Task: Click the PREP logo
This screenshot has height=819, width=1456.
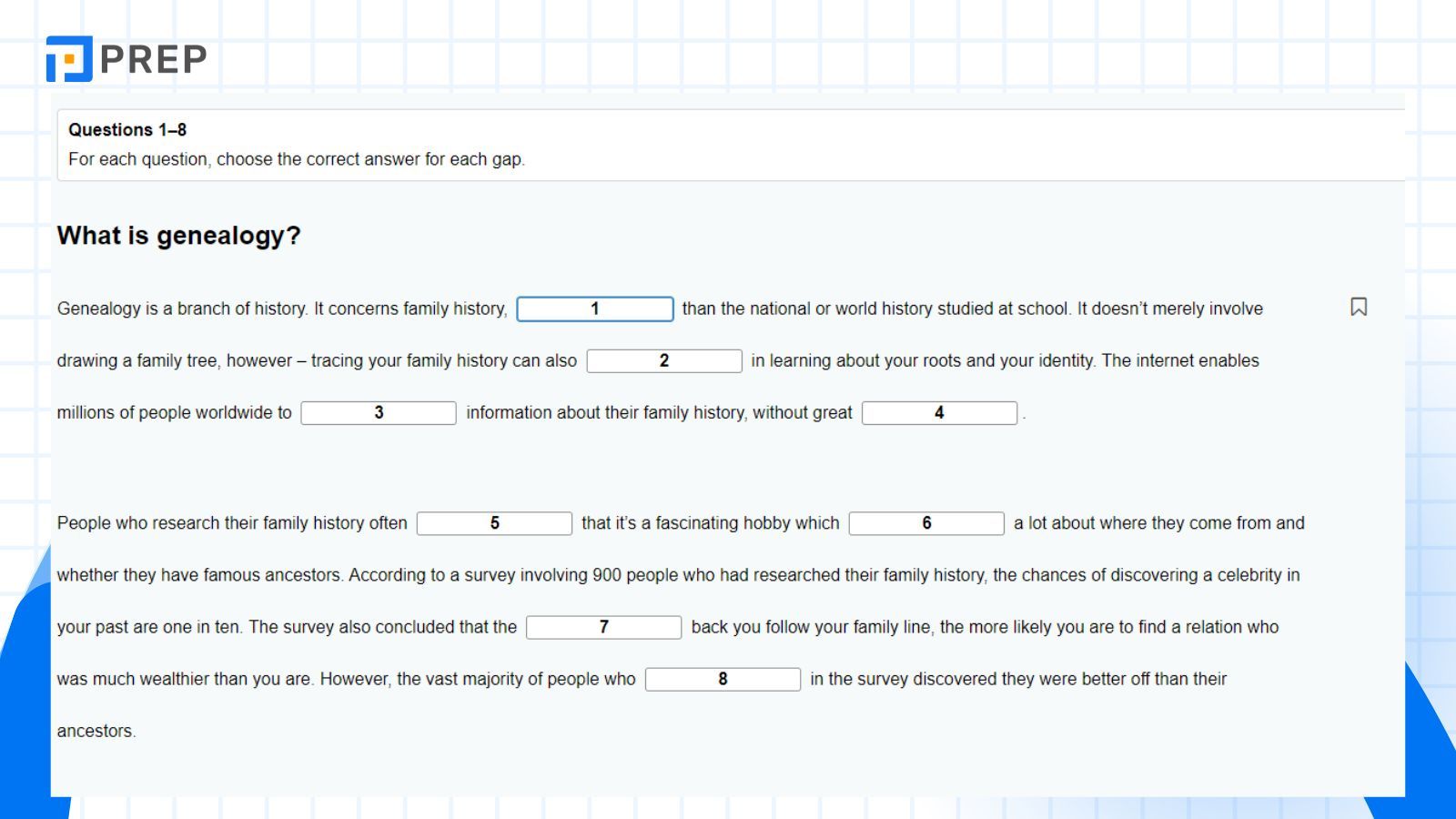Action: pos(126,59)
